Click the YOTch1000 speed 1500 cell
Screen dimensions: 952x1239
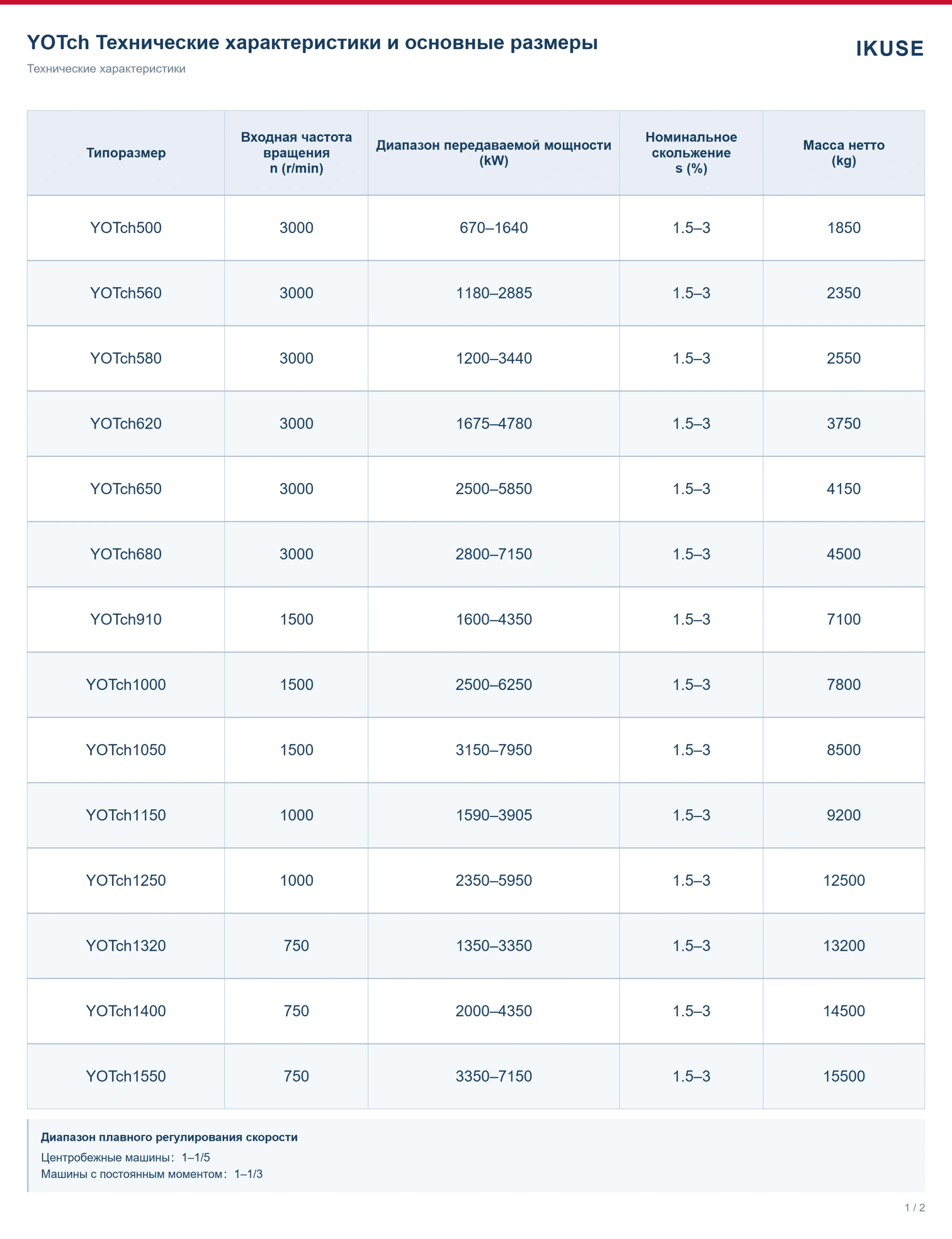[297, 684]
